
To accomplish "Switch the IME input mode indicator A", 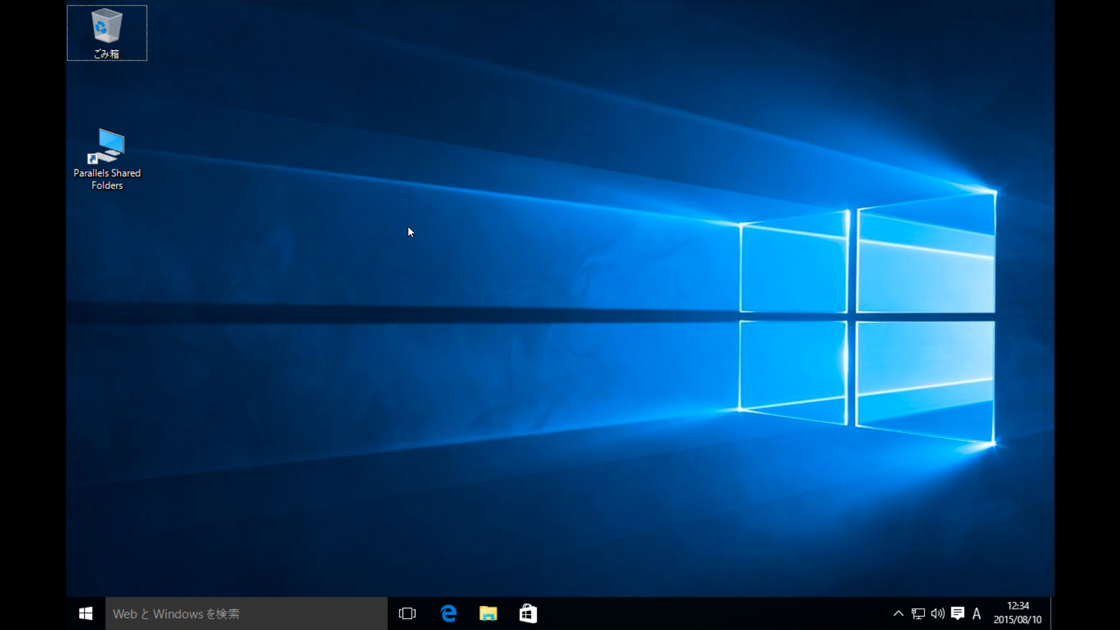I will 976,614.
